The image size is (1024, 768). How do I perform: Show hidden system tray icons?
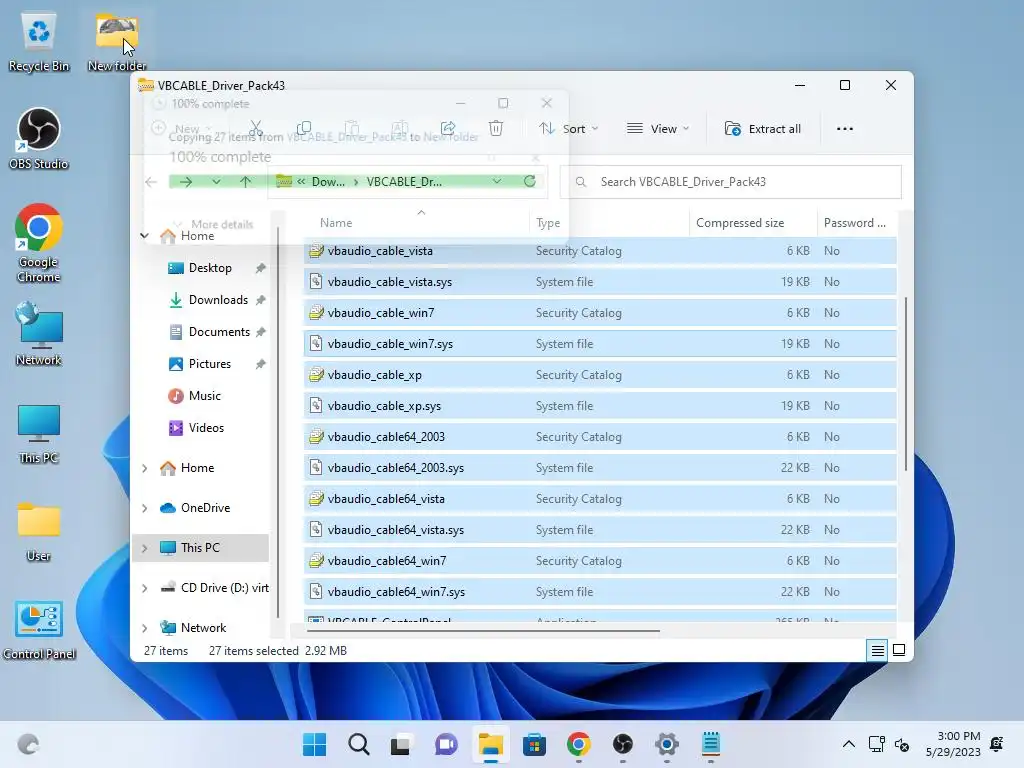click(848, 744)
